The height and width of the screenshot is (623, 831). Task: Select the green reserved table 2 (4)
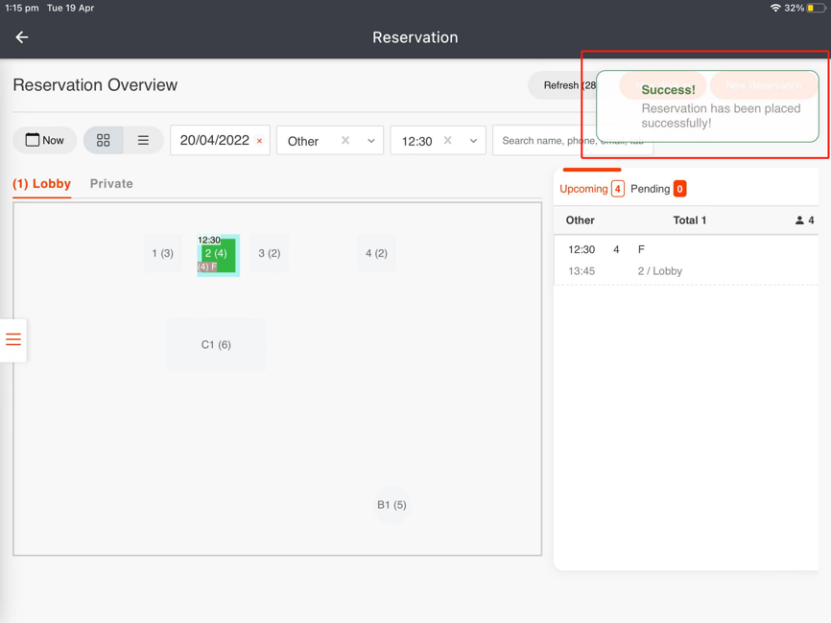point(216,254)
